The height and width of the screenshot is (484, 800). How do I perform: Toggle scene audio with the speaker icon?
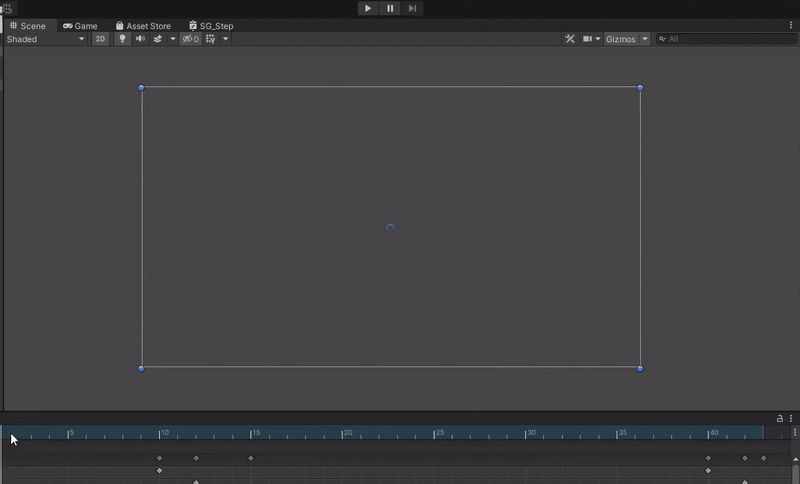(x=140, y=39)
